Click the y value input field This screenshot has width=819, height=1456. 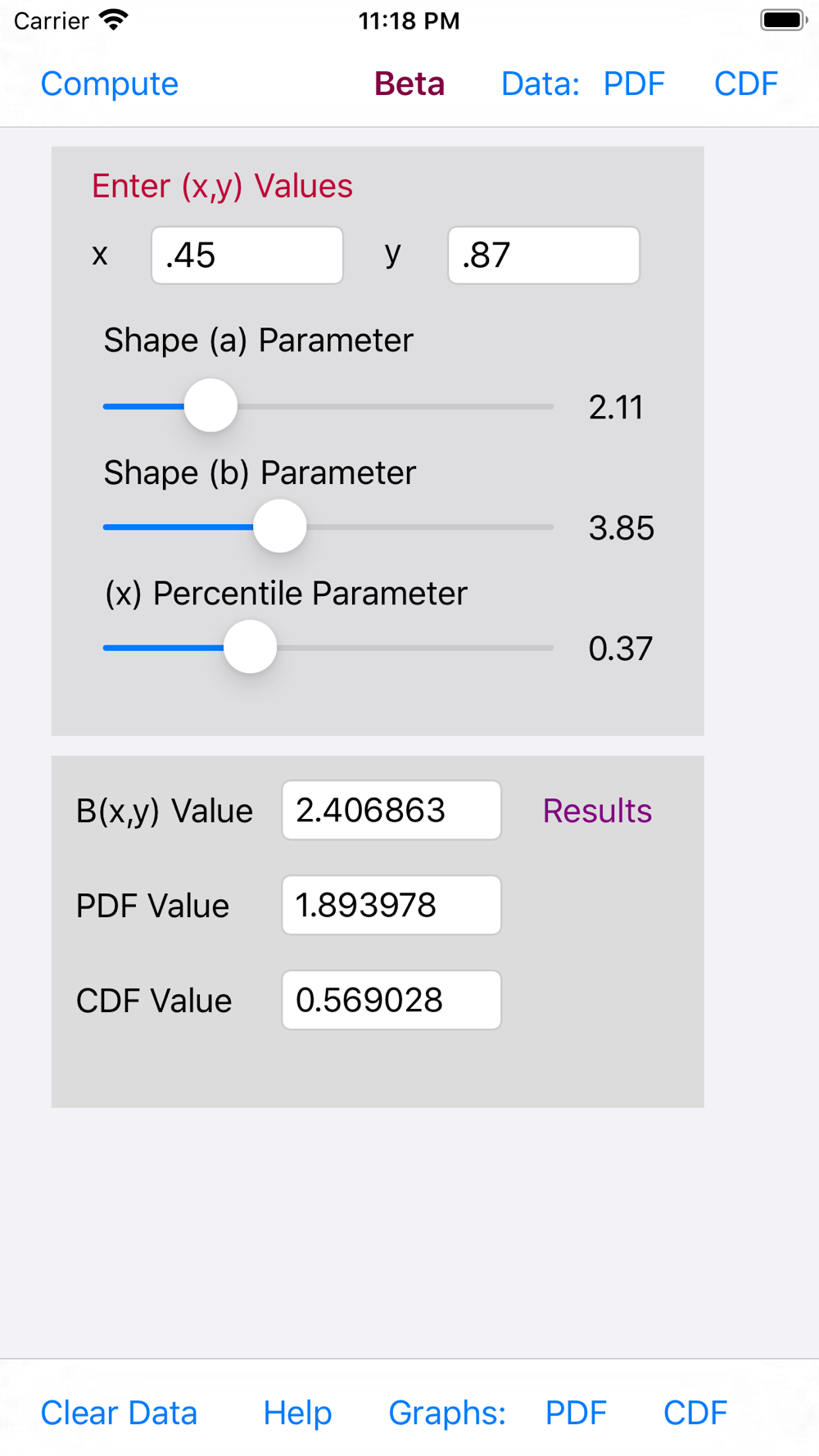click(x=544, y=255)
